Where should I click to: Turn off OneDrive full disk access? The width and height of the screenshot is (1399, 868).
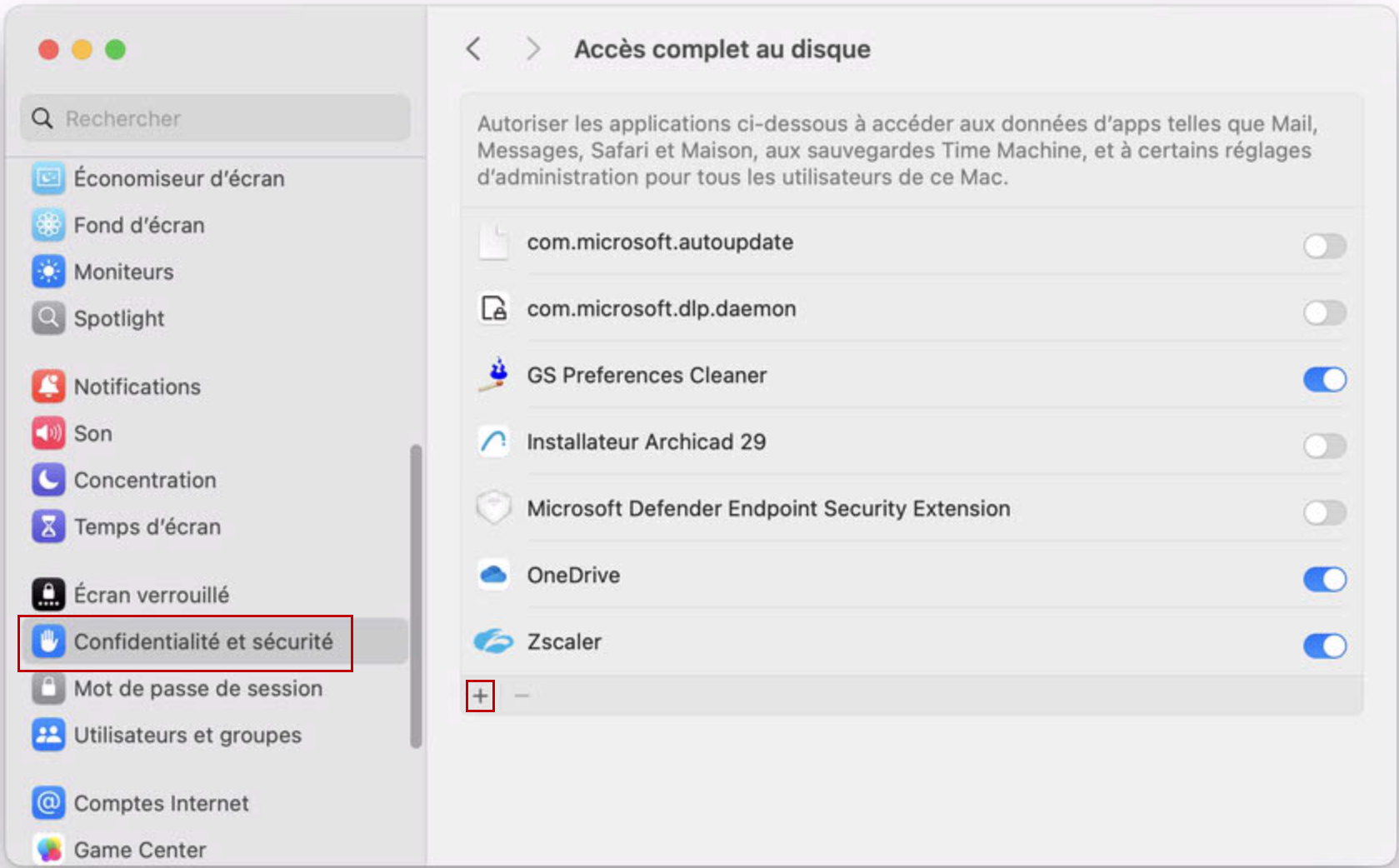click(1326, 580)
